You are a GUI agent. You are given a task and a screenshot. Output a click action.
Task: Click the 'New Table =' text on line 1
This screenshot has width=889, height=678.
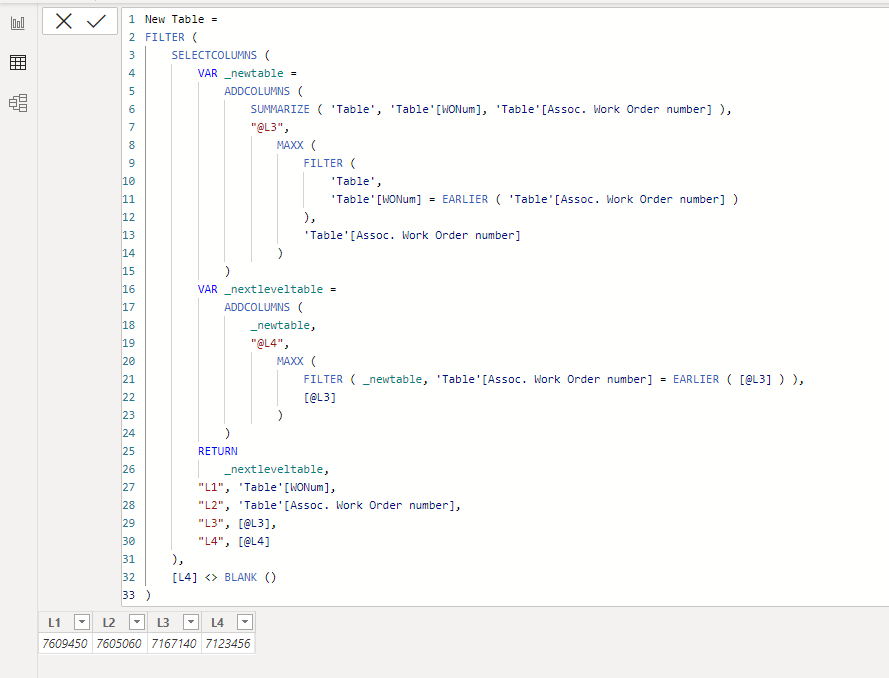181,19
